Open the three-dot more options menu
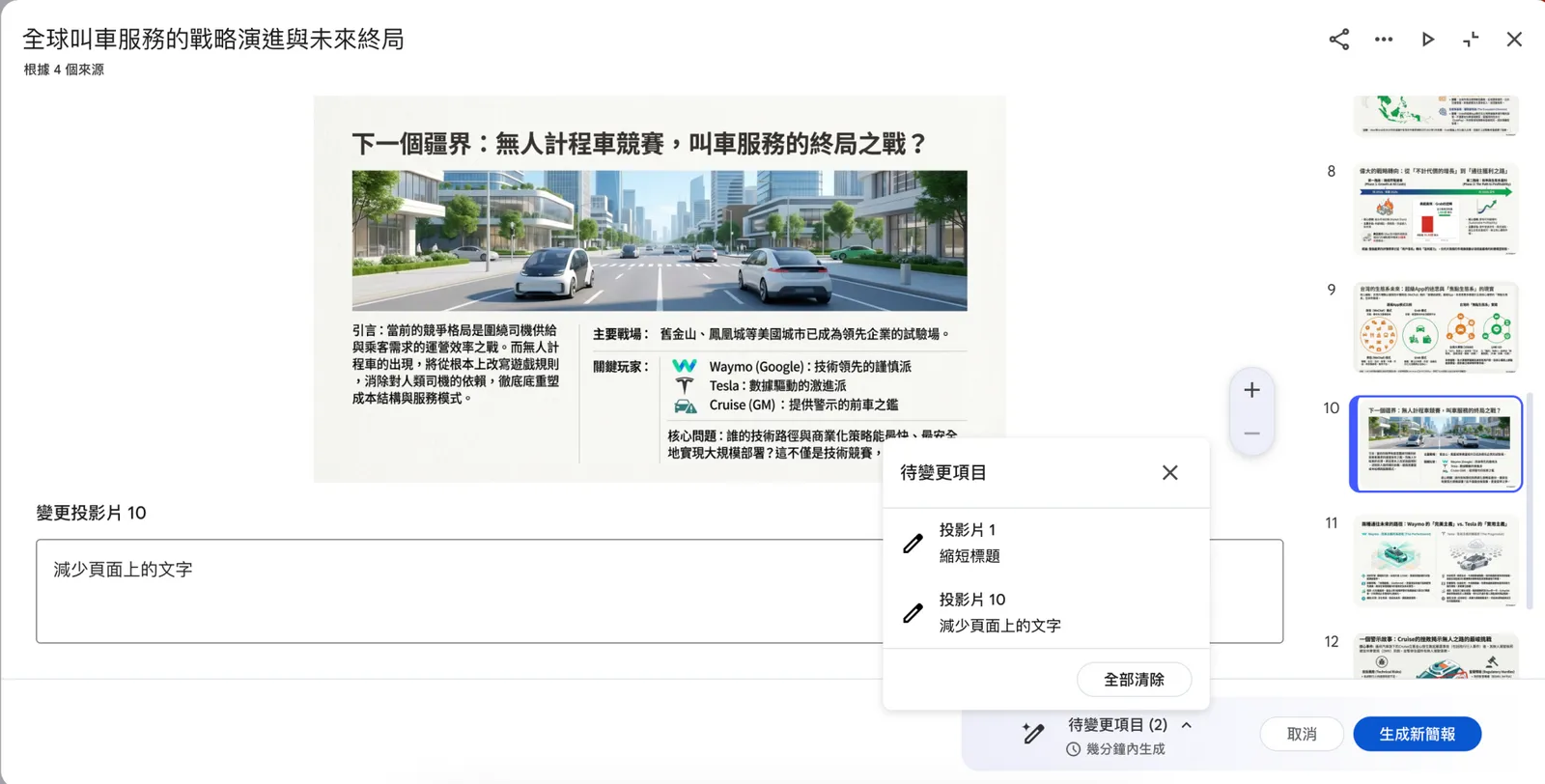 pyautogui.click(x=1384, y=40)
